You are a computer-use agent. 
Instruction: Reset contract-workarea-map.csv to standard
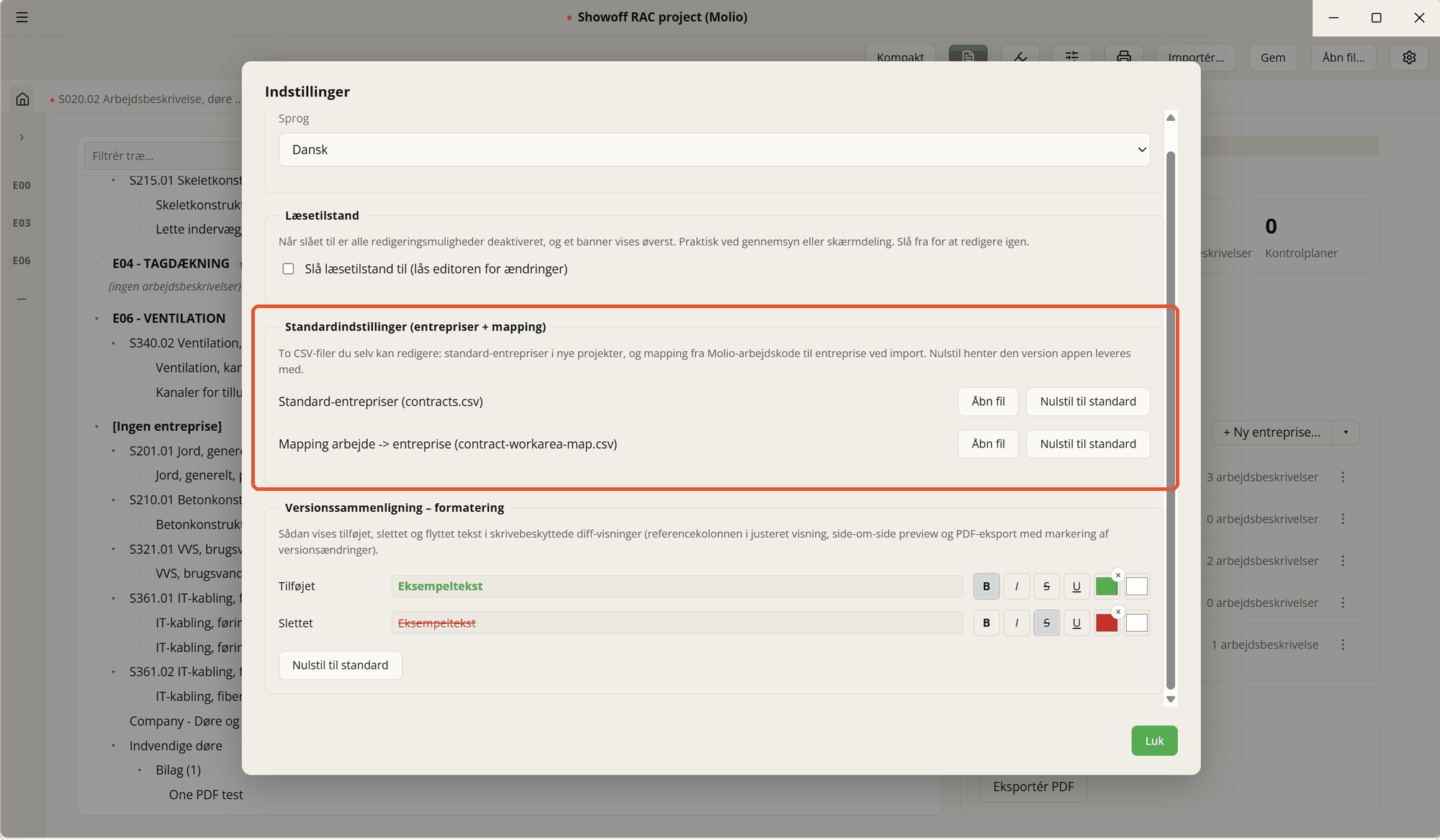1088,444
